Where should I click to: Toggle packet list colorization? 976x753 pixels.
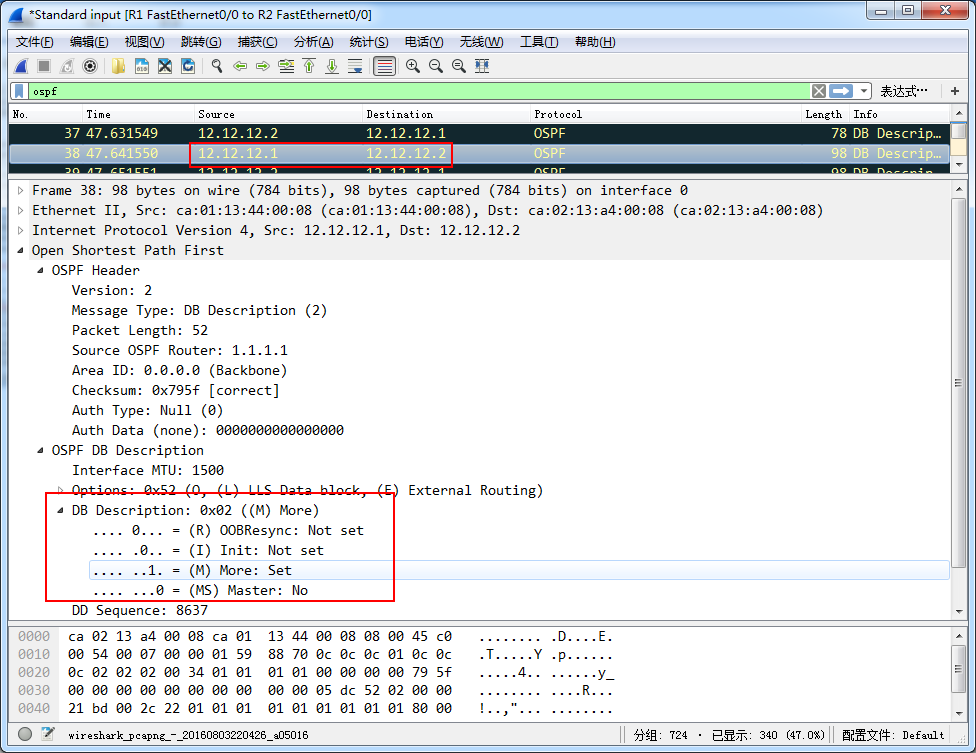pos(384,66)
